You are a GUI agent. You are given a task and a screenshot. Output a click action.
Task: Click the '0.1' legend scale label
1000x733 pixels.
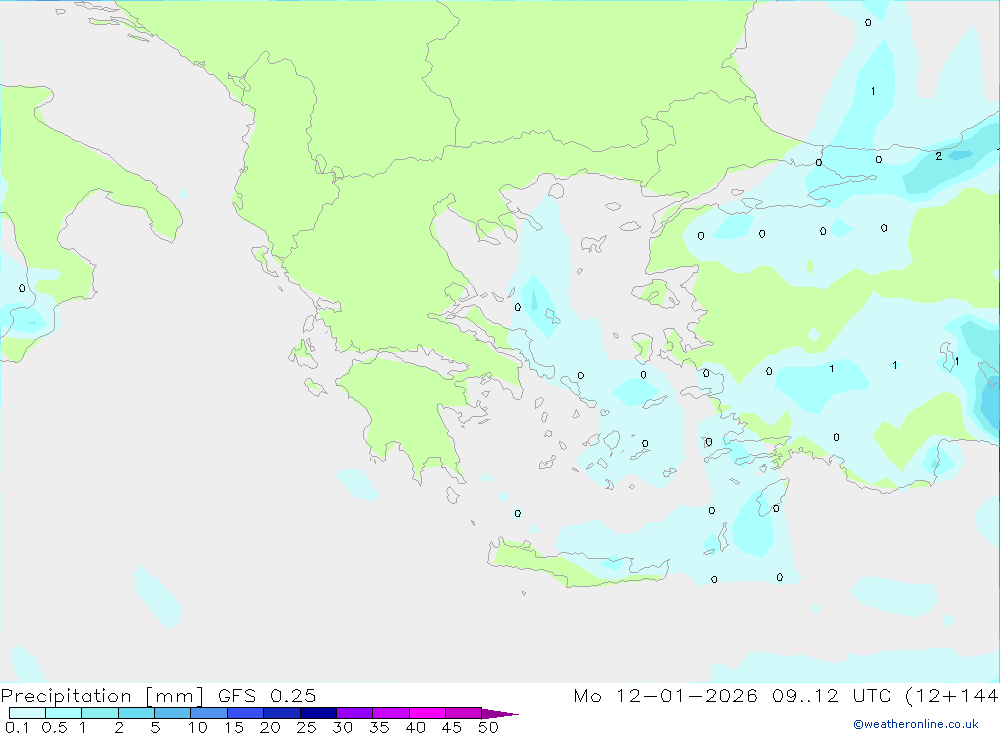coord(17,727)
